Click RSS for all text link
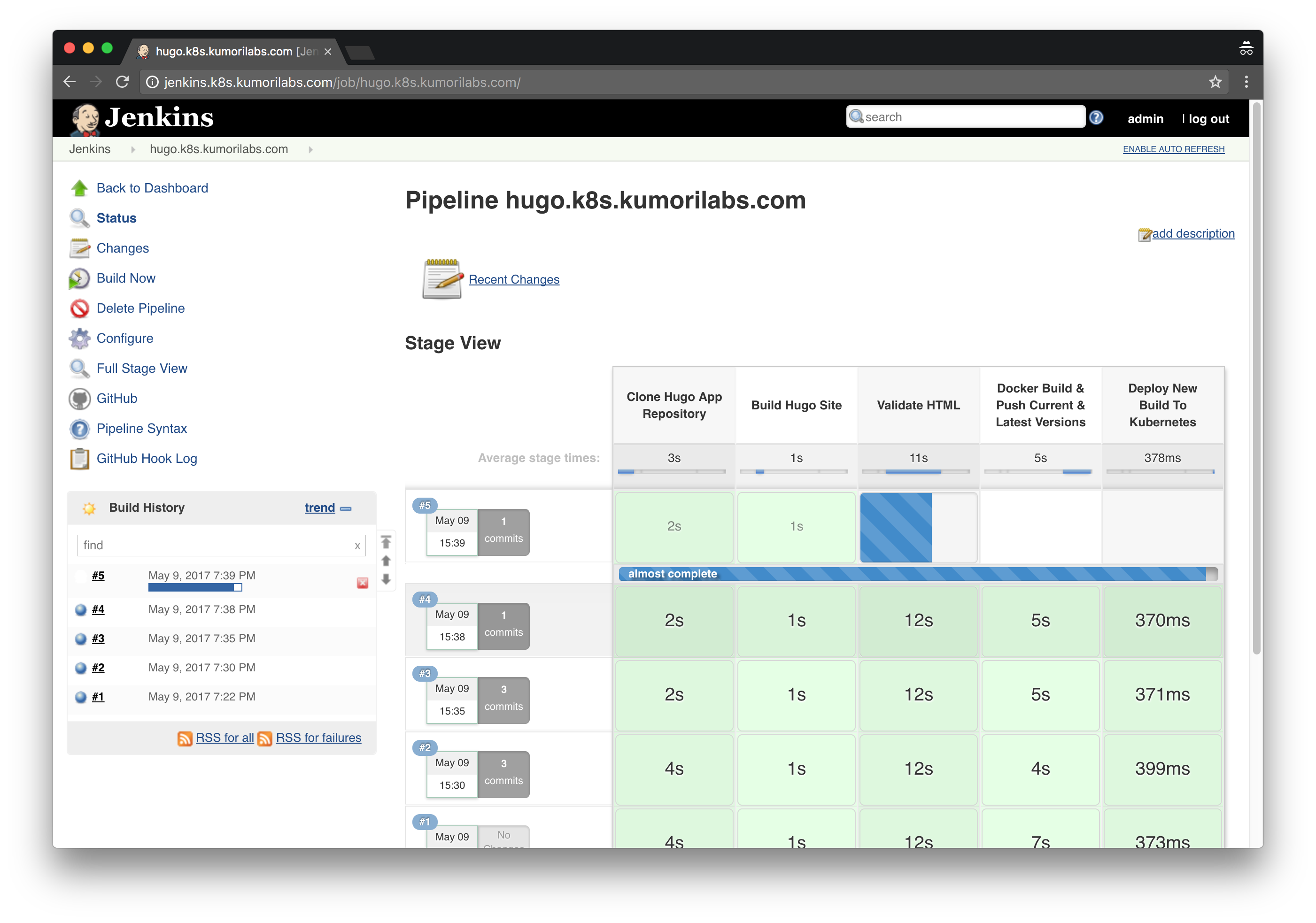Screen dimensions: 1316x923 click(224, 738)
